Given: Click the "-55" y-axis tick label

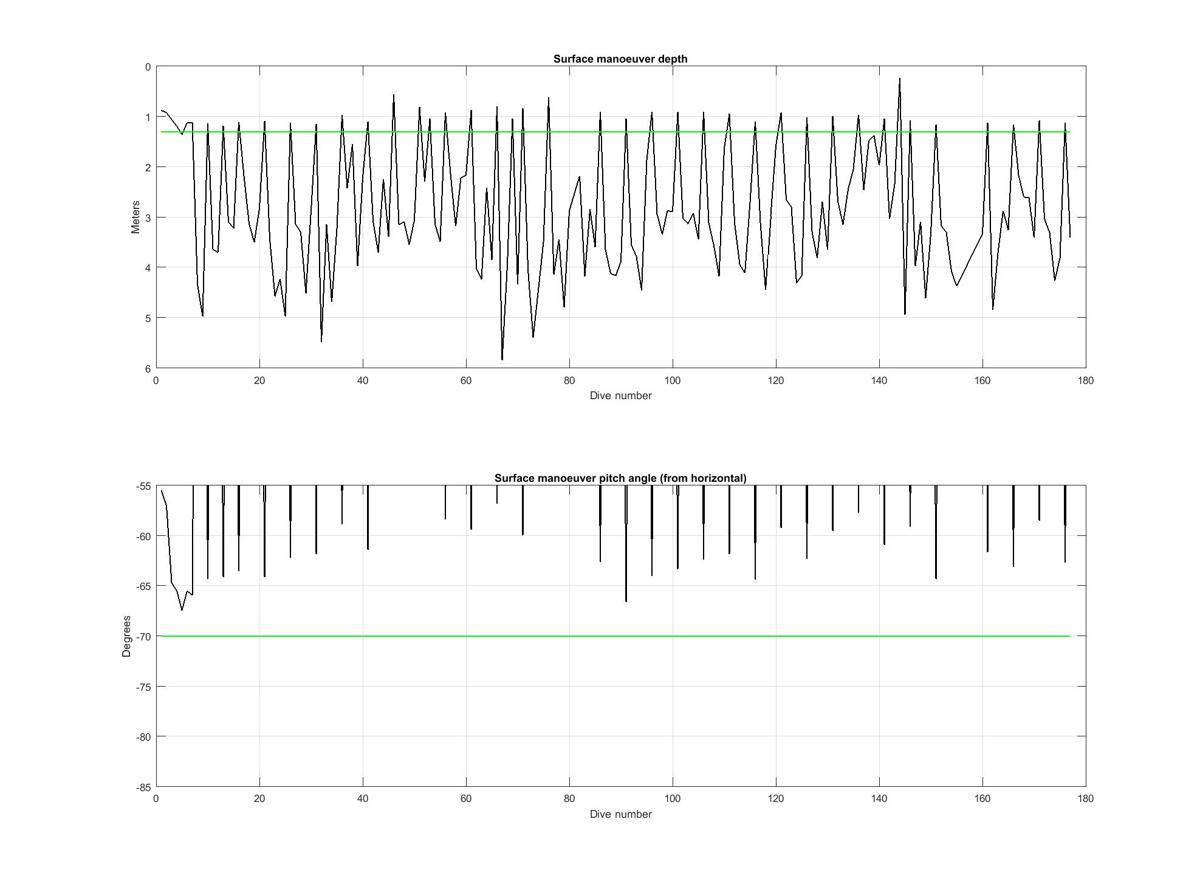Looking at the screenshot, I should [142, 486].
